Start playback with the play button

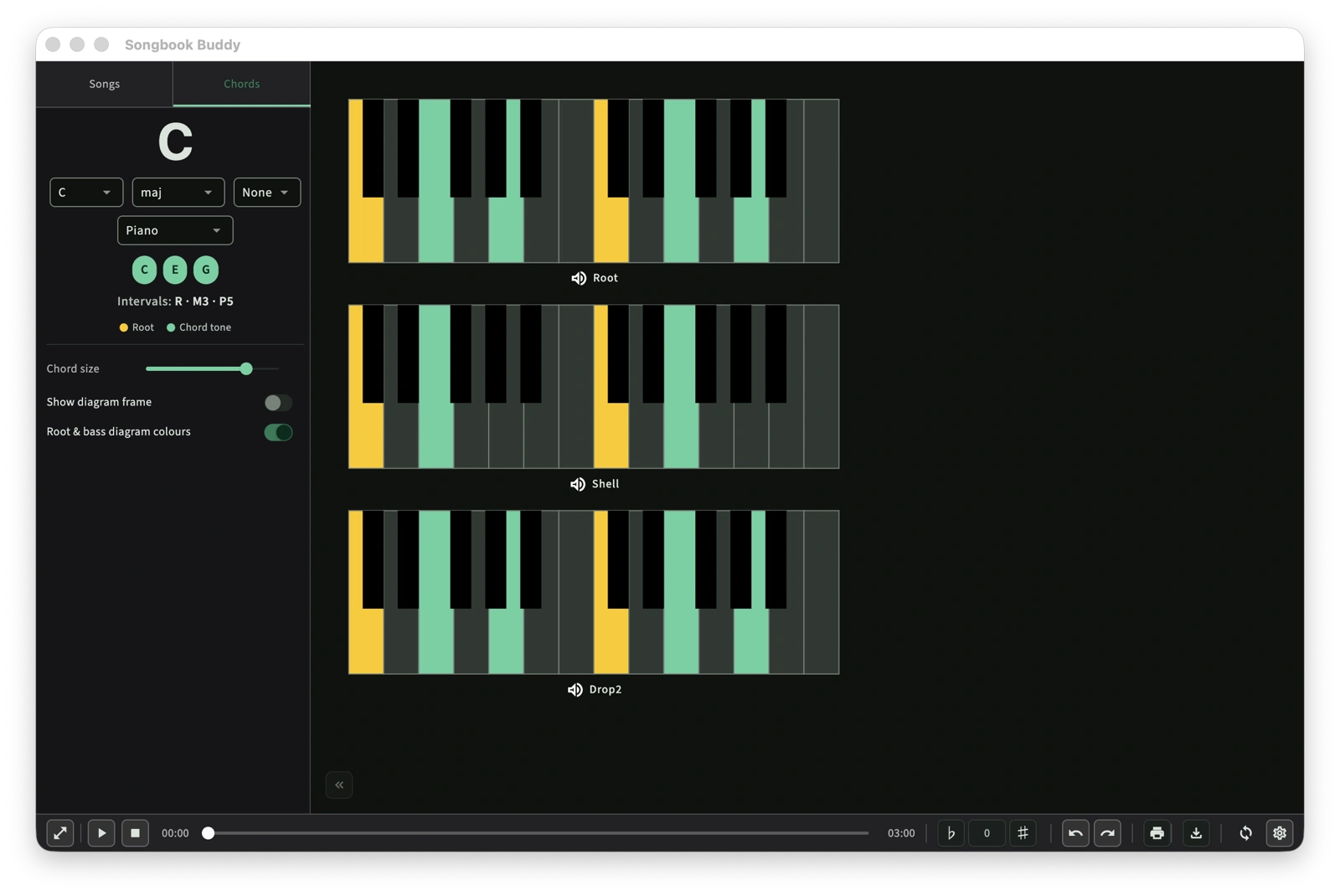click(101, 833)
